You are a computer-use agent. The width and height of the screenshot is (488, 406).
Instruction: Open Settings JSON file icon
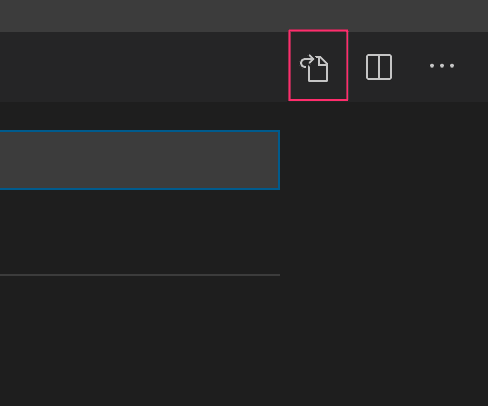314,68
